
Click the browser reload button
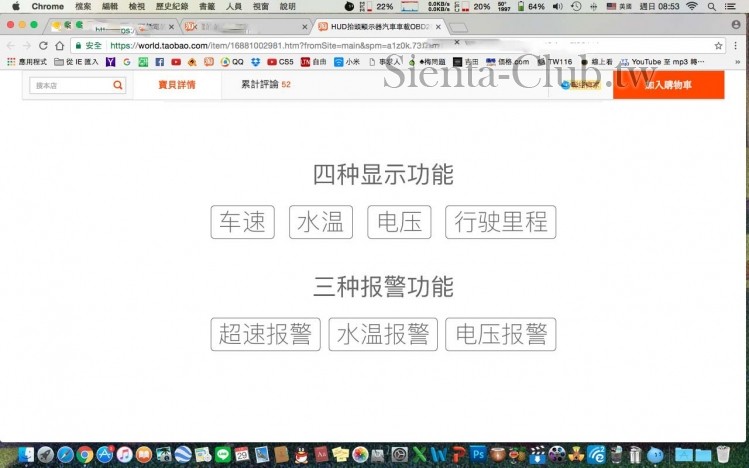pyautogui.click(x=43, y=45)
